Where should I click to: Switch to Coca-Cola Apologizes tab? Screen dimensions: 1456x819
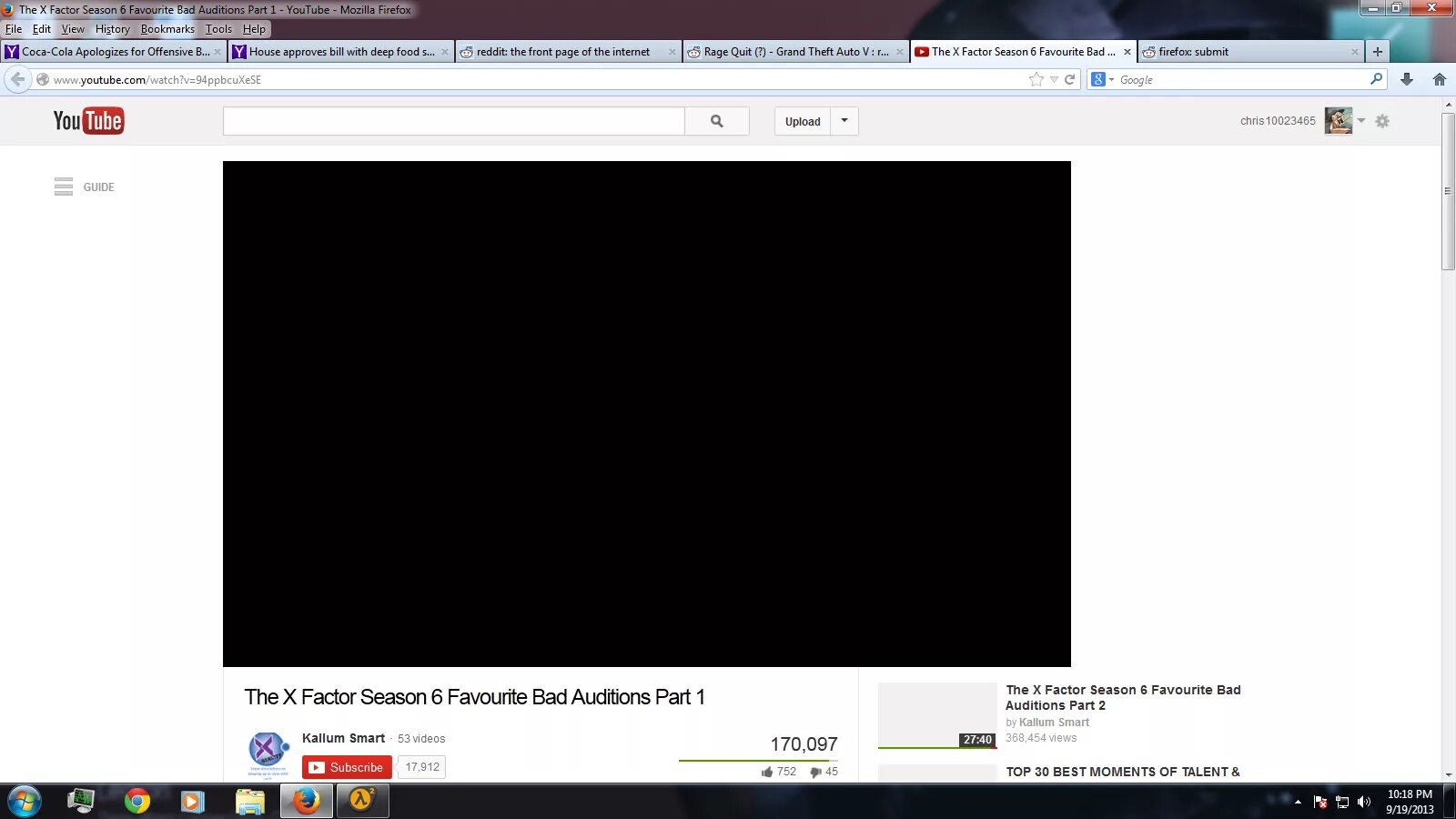click(x=114, y=52)
